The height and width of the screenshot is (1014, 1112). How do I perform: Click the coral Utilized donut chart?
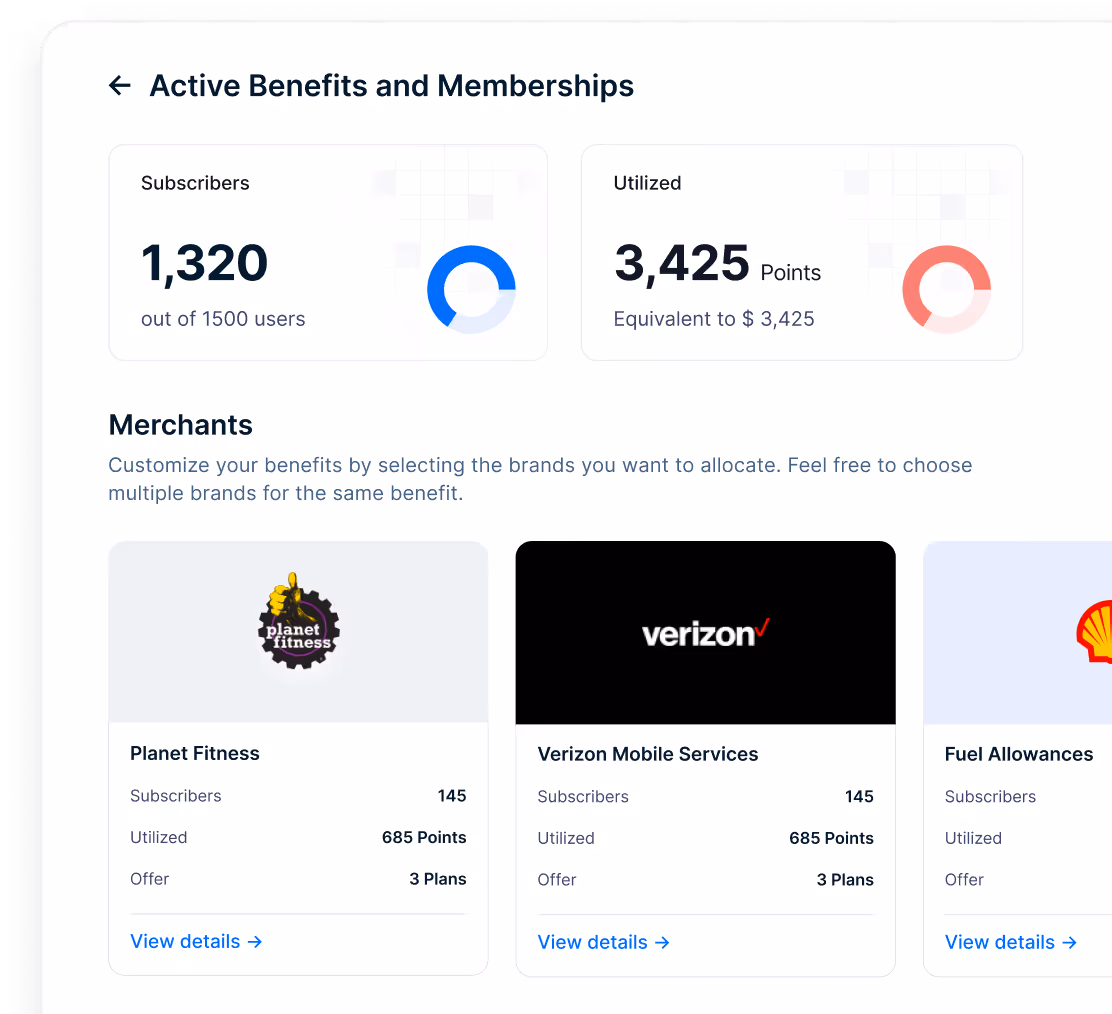pyautogui.click(x=946, y=289)
